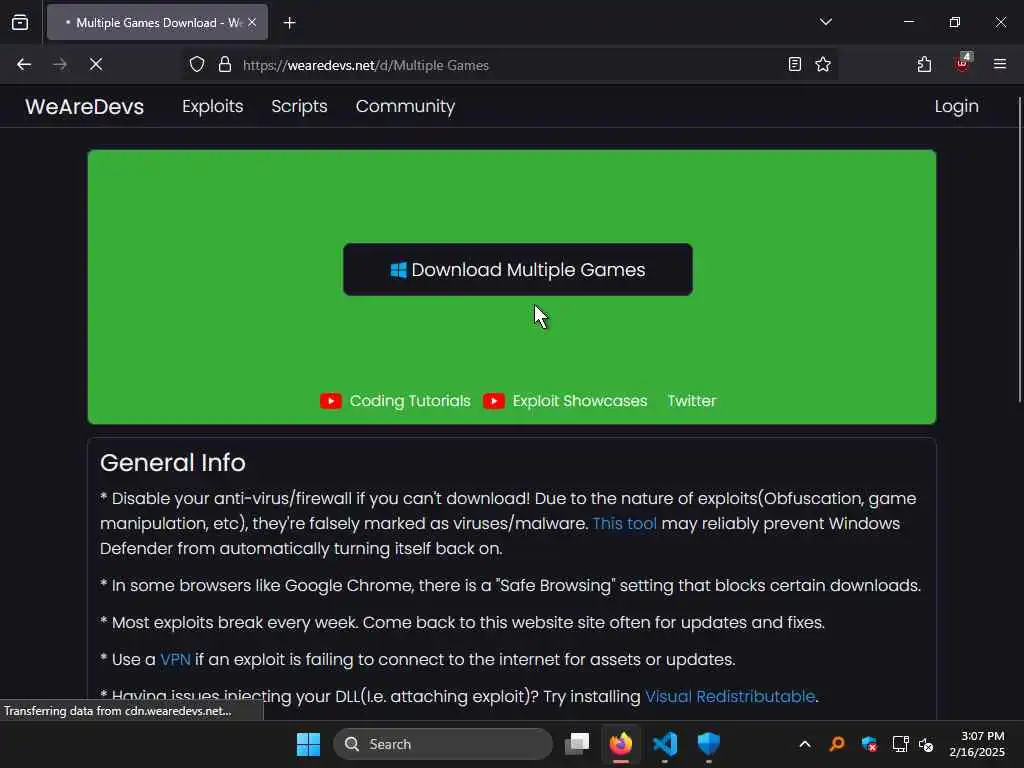The height and width of the screenshot is (768, 1024).
Task: Minimize the Firefox window
Action: click(x=908, y=22)
